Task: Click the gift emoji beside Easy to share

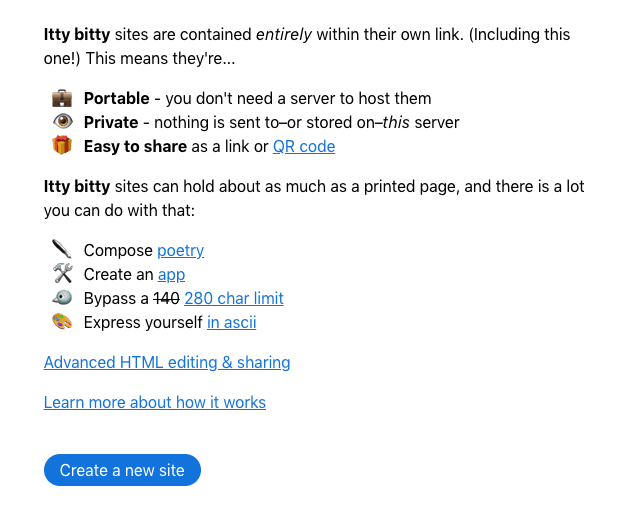Action: click(x=62, y=145)
